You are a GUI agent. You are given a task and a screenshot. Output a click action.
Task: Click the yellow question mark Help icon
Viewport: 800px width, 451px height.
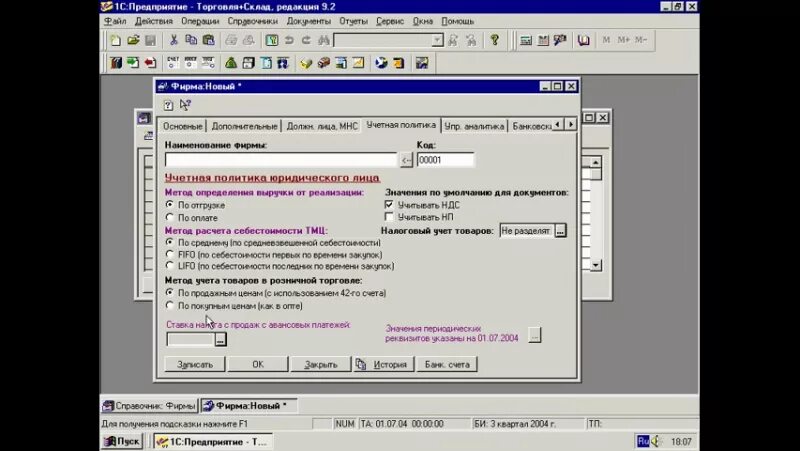coord(494,40)
